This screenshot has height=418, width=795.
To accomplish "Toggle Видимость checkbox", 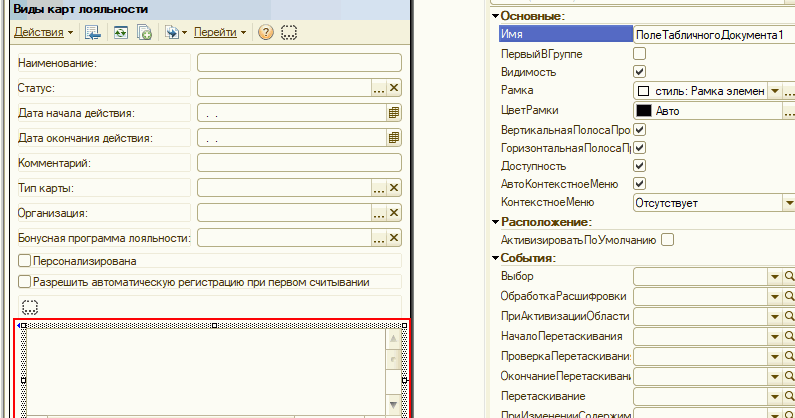I will (640, 72).
